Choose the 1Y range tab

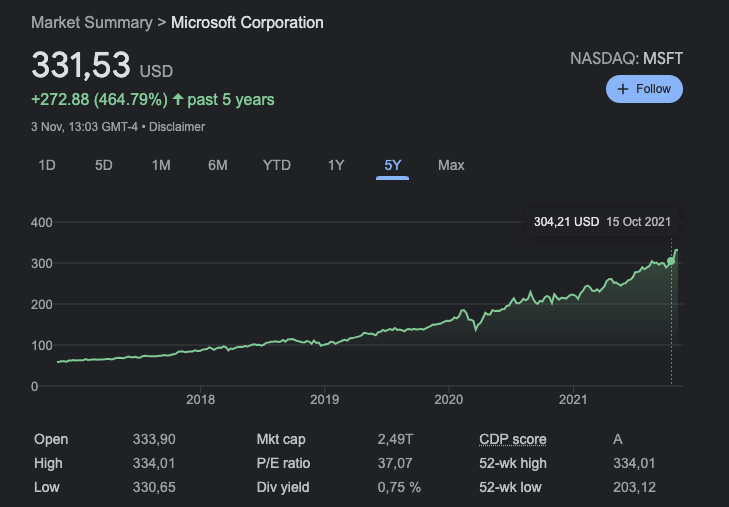pos(336,165)
